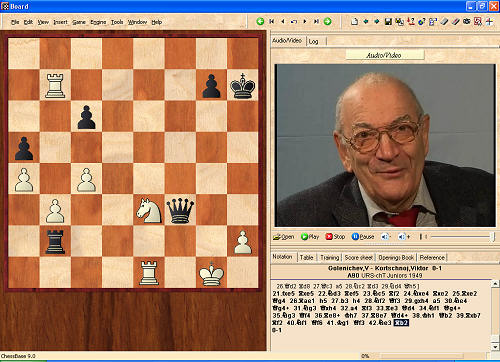Click the blue window layout icon
The image size is (500, 362).
pos(433,22)
